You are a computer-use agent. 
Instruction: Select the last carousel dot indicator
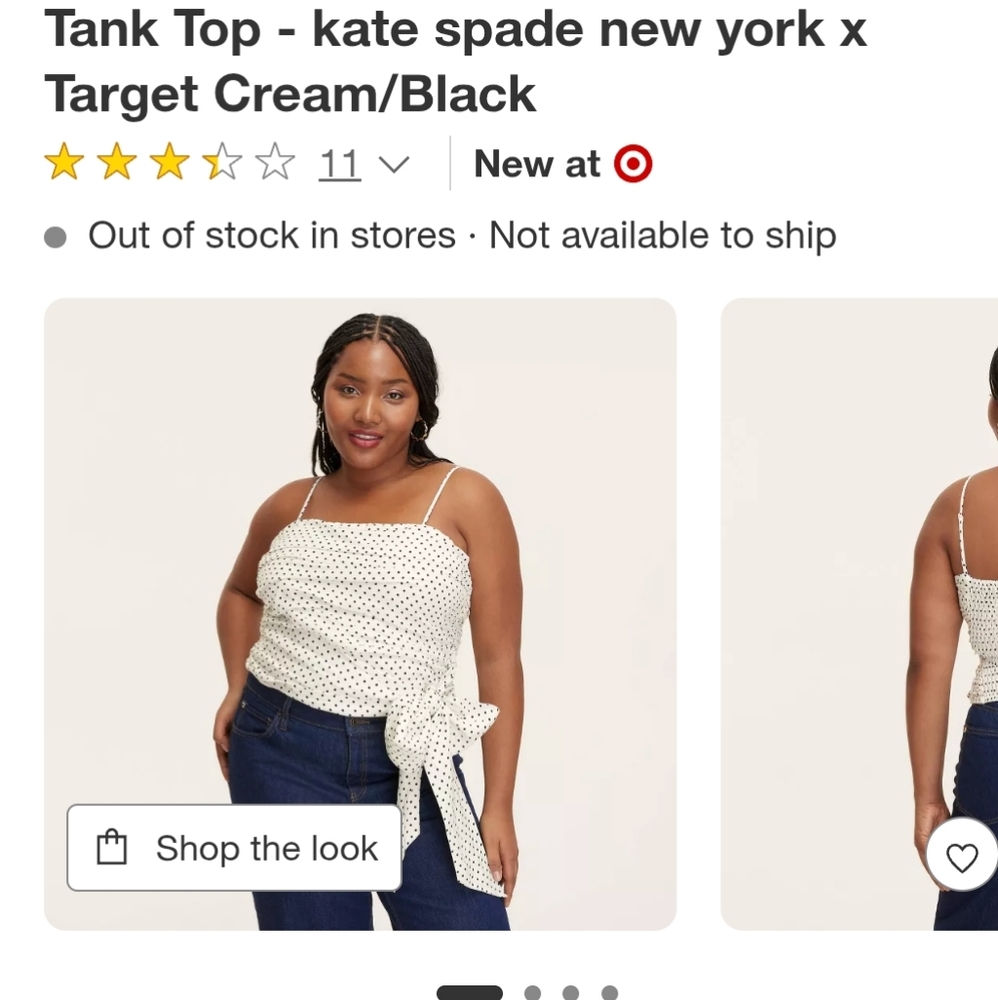click(x=611, y=992)
